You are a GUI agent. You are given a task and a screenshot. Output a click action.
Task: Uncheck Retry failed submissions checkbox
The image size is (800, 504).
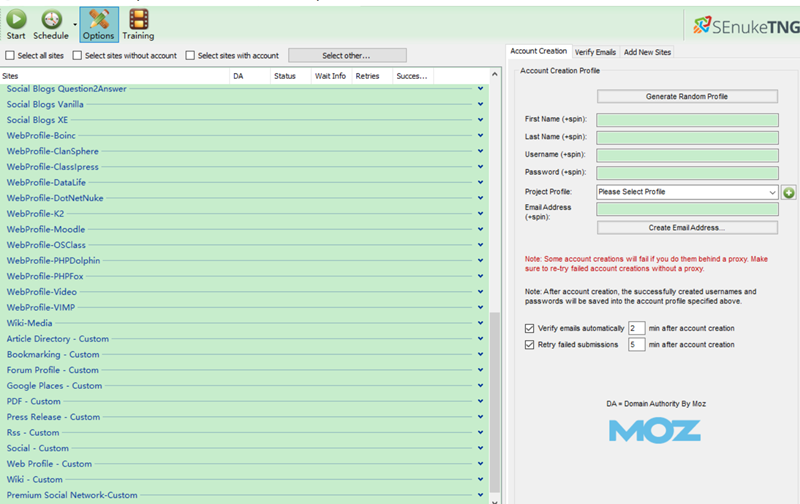pos(530,345)
